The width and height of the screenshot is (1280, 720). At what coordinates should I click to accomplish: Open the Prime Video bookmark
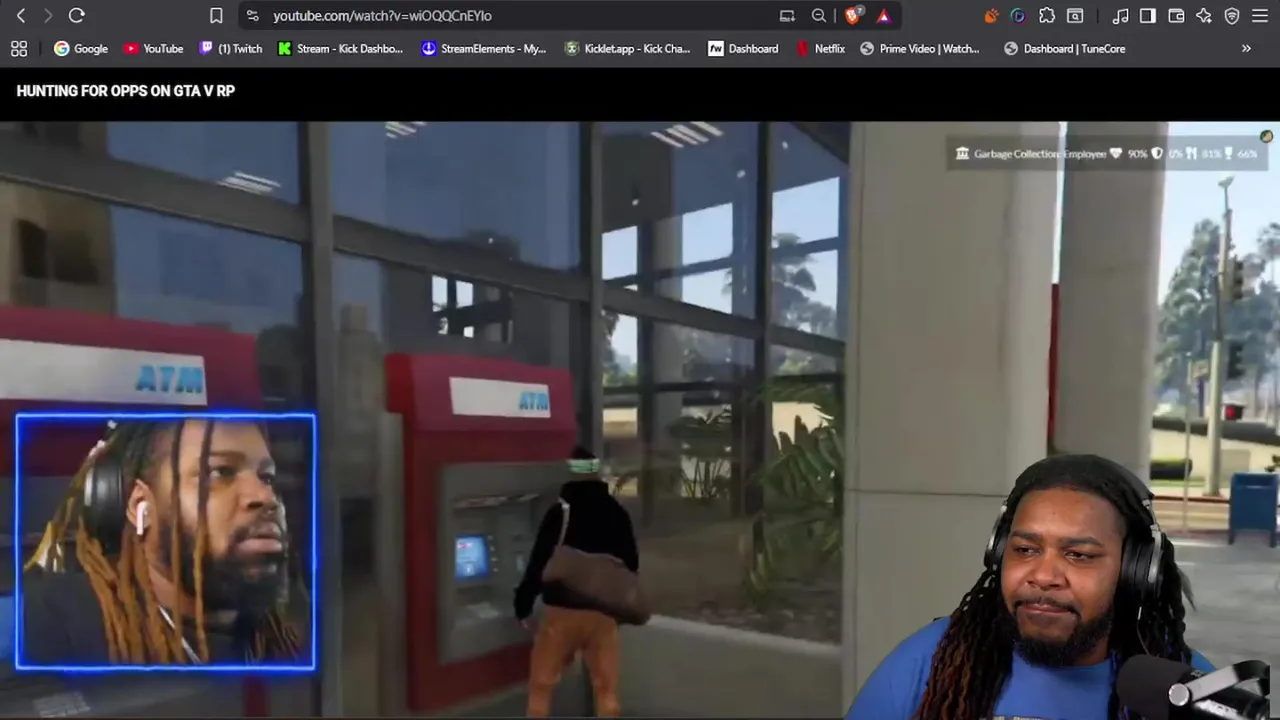click(920, 48)
